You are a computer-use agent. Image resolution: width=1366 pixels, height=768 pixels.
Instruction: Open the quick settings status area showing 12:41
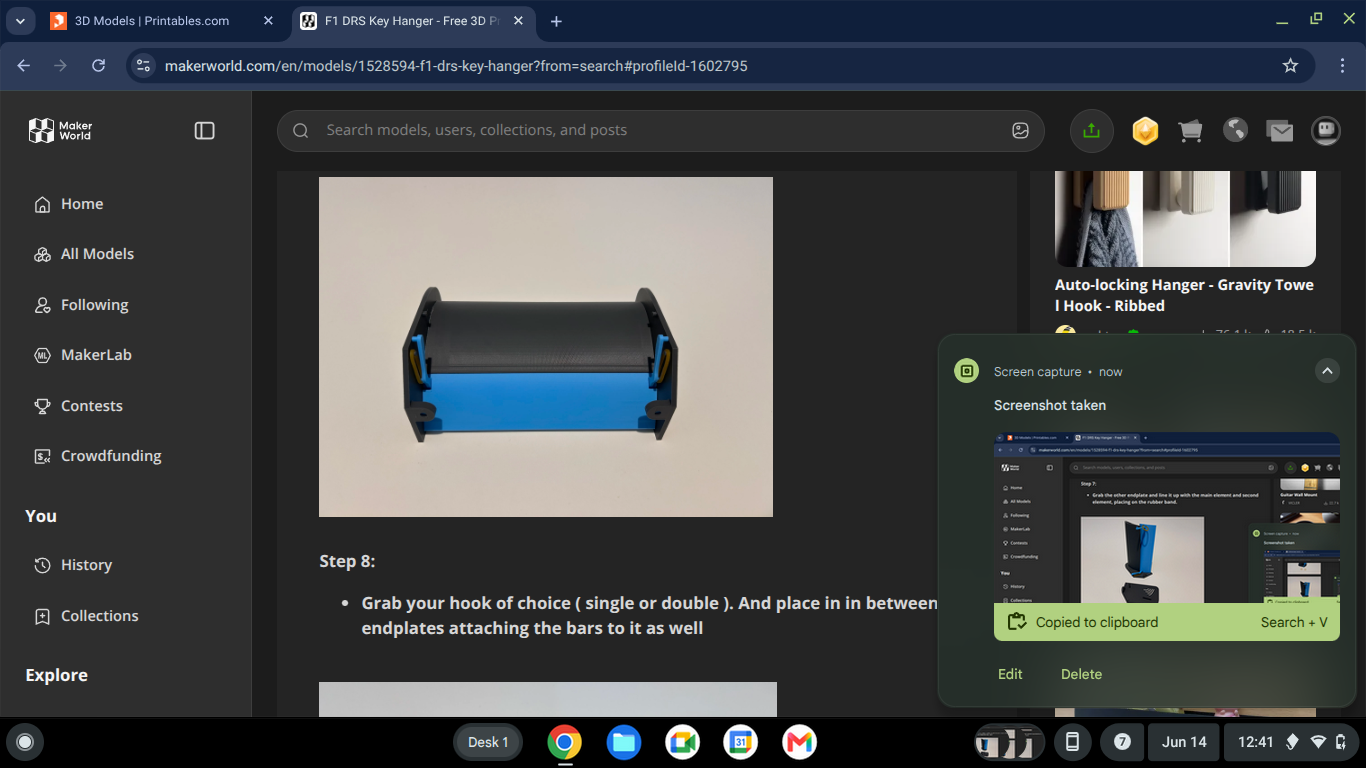[1292, 742]
